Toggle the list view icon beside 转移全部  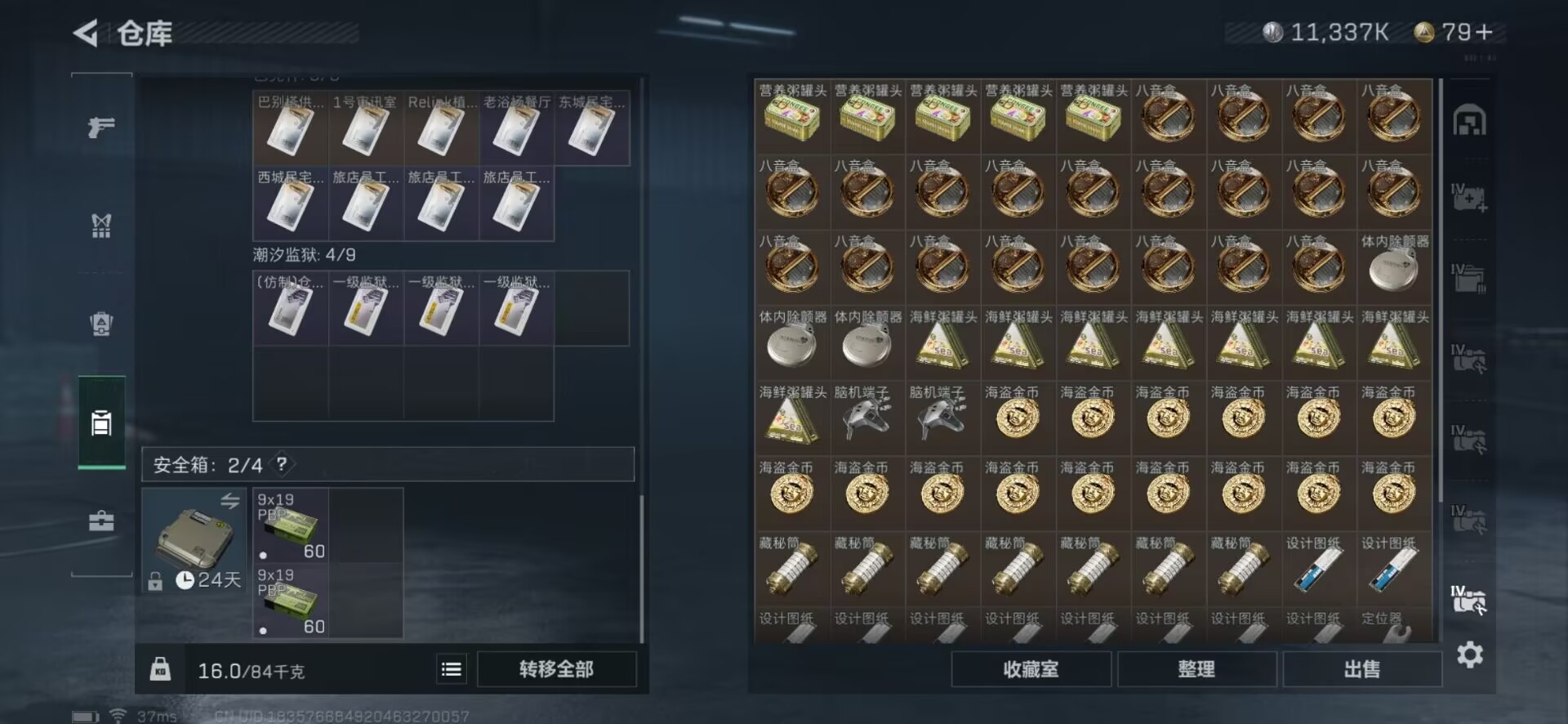tap(451, 669)
